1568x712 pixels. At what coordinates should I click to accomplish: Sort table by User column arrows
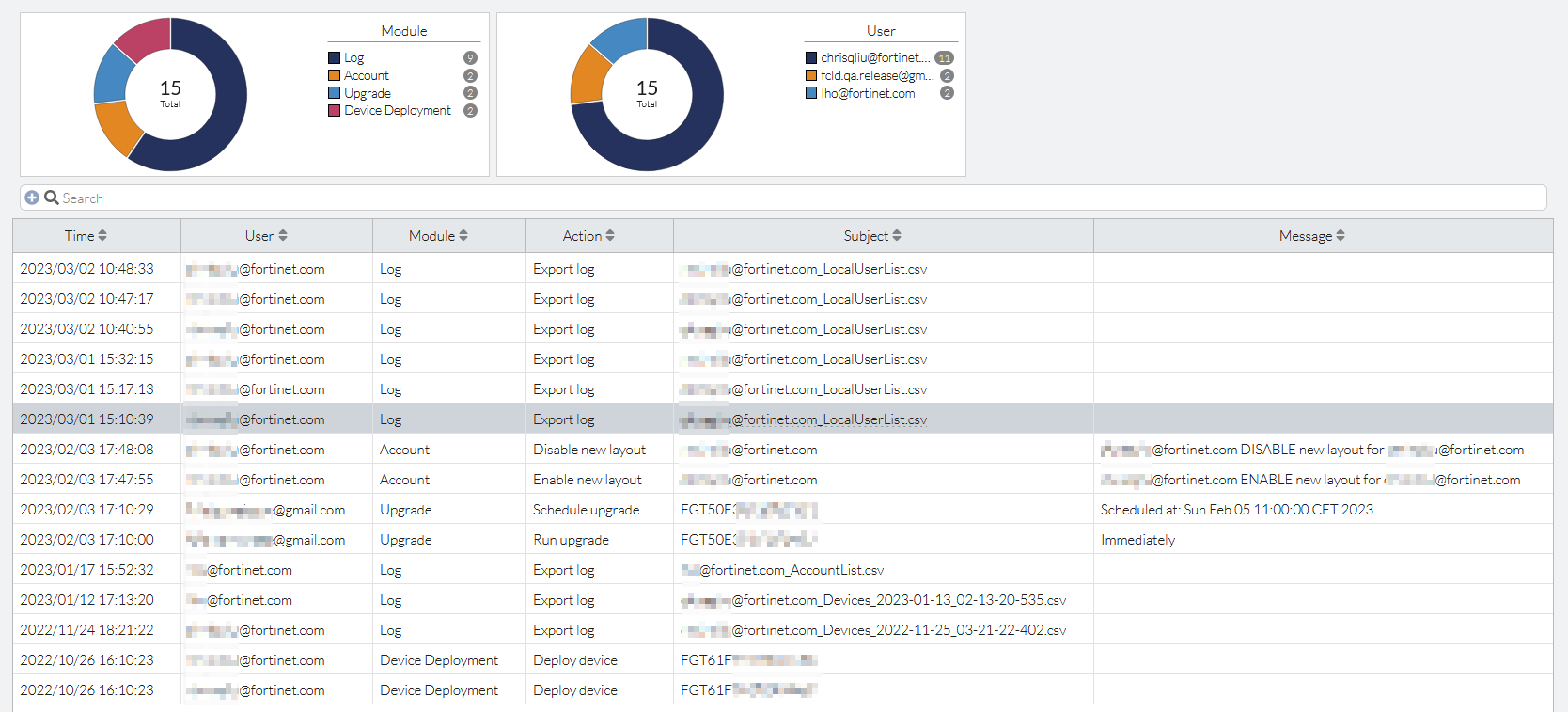(283, 236)
